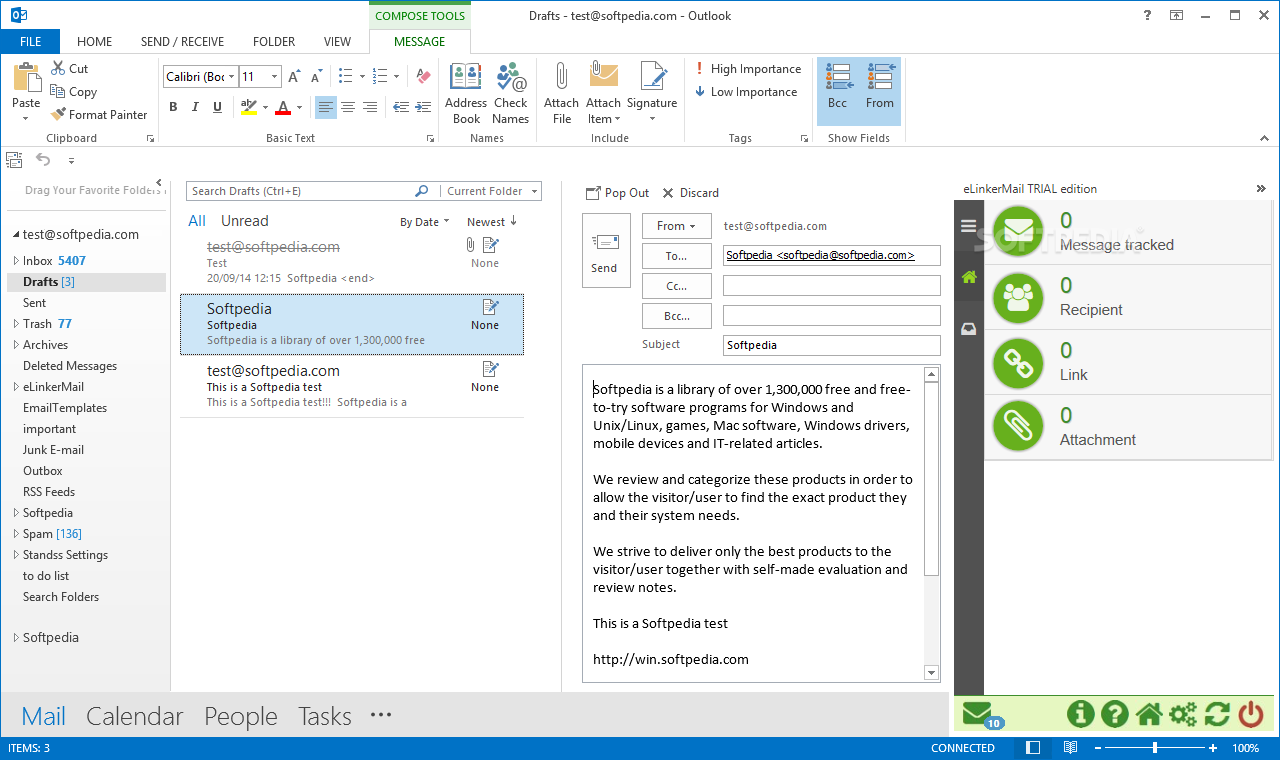Toggle Underline formatting
1280x760 pixels.
coord(217,107)
